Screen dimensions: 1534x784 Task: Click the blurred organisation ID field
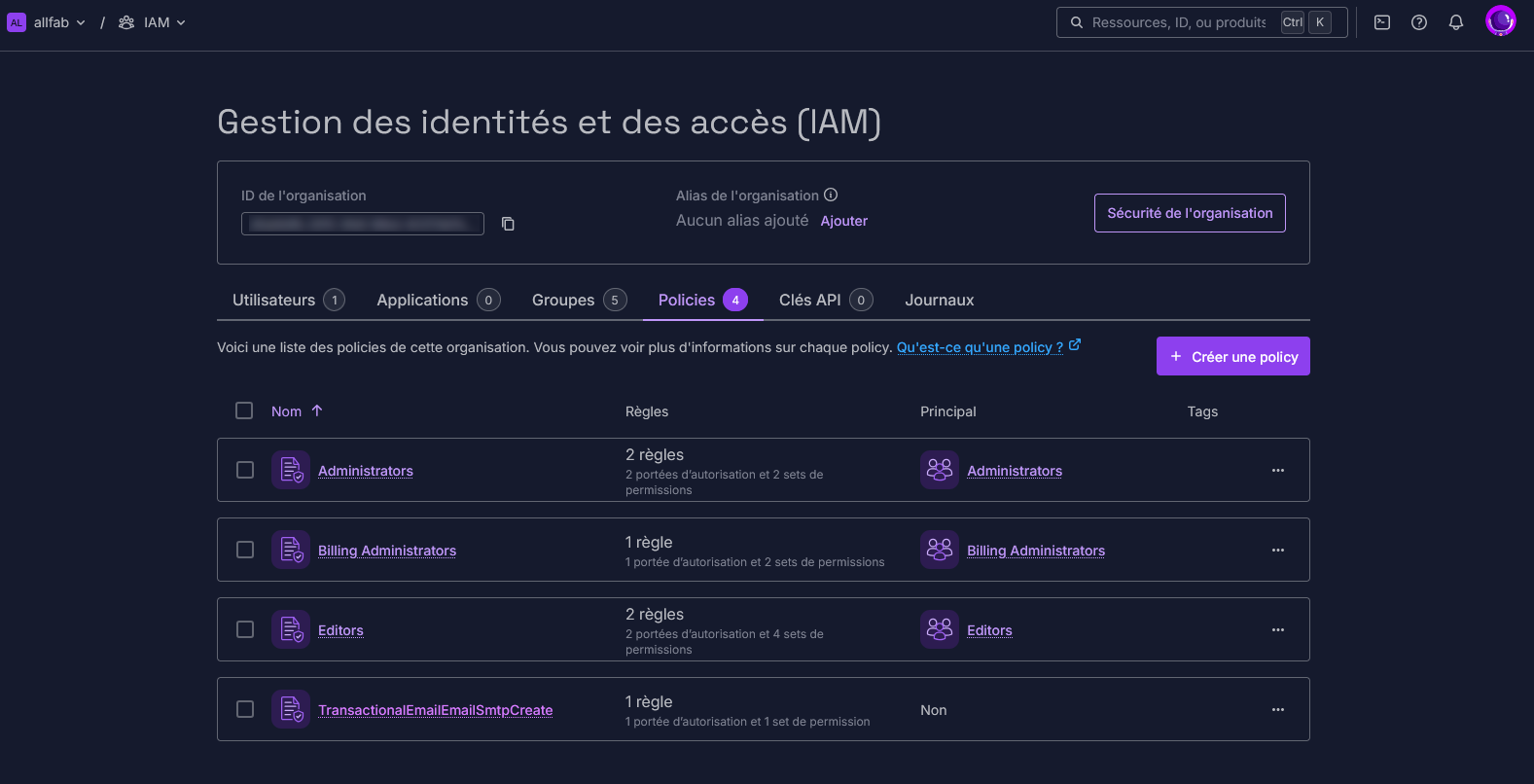(363, 224)
